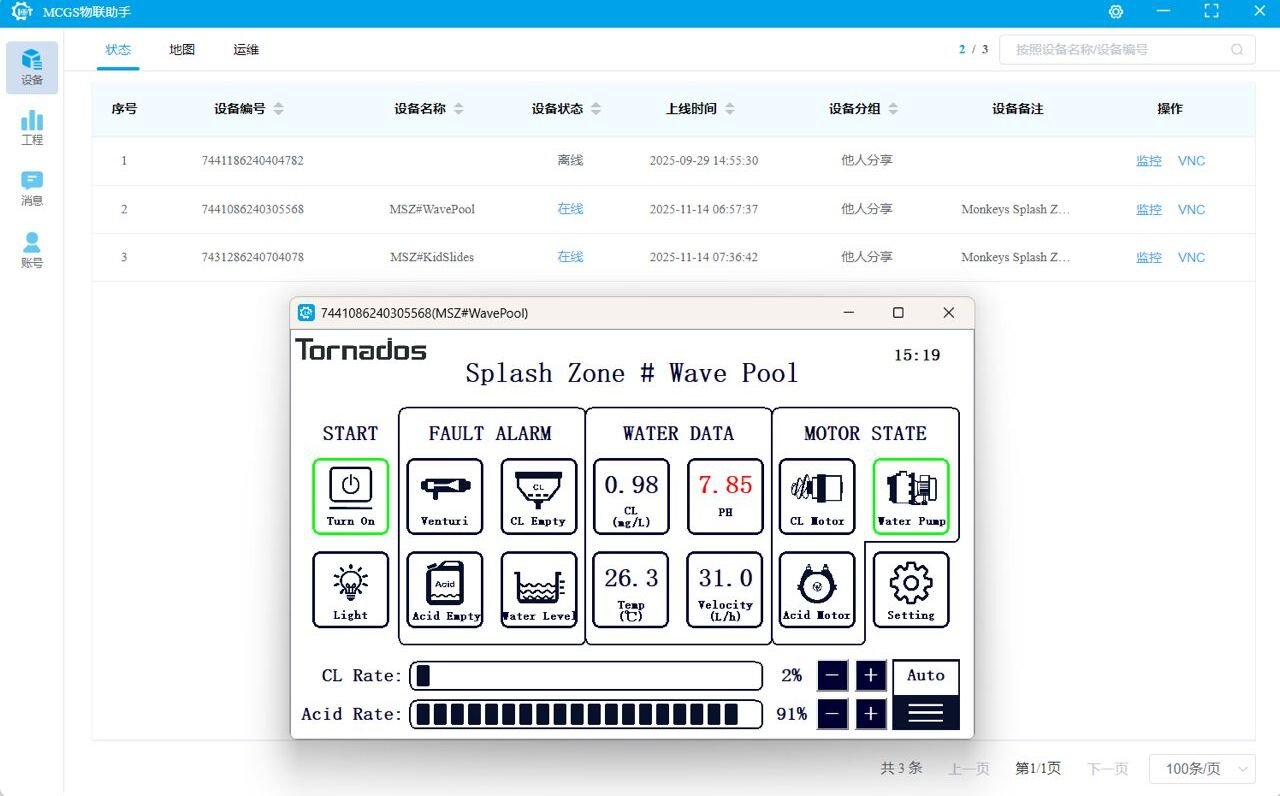Click VNC link for MSZ#KidSlides
The width and height of the screenshot is (1280, 796).
click(1191, 257)
